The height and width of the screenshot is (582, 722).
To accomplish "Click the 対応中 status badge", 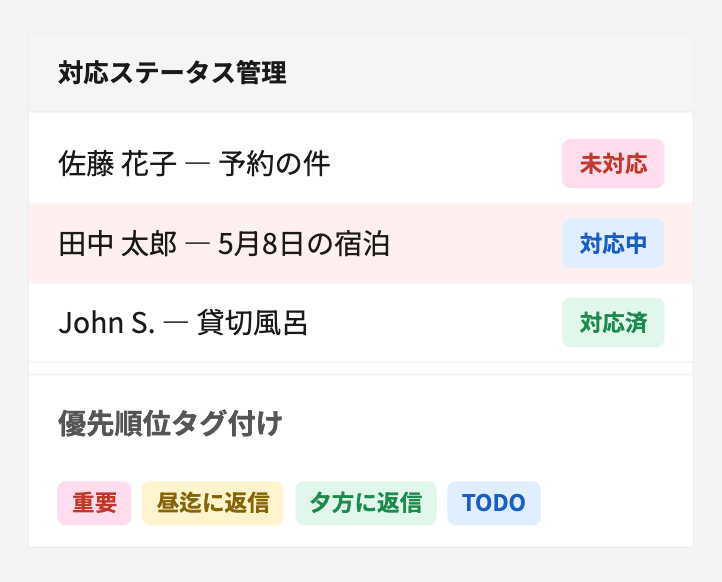I will (613, 243).
